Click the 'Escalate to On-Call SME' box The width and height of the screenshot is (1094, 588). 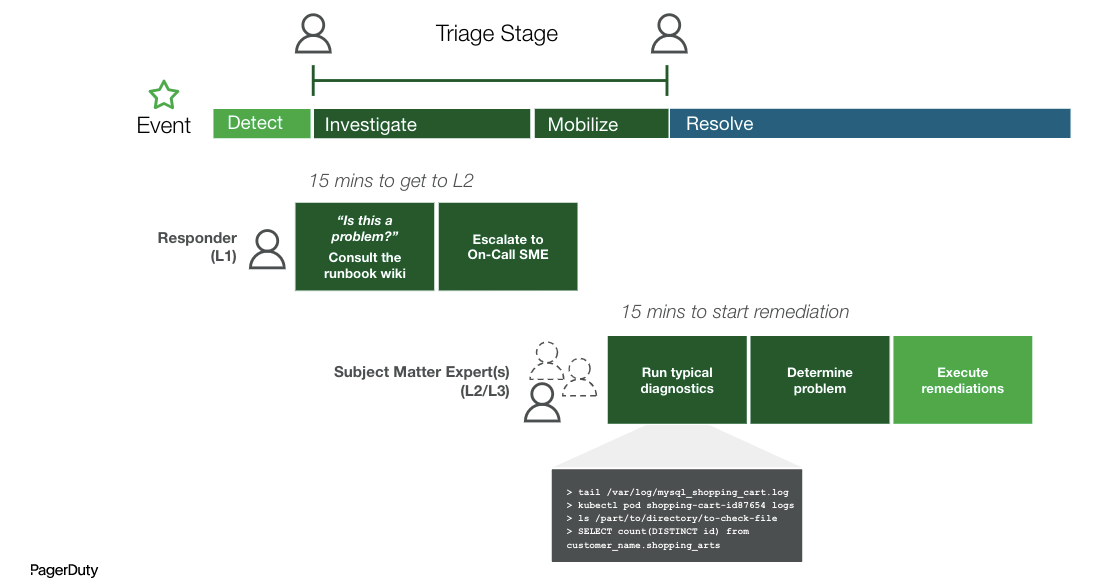508,247
